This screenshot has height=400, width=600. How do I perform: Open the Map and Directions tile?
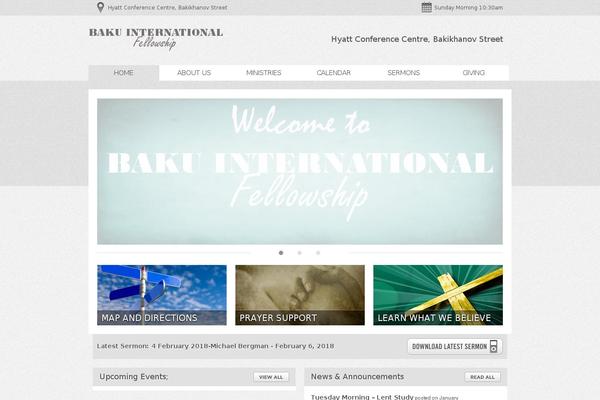click(162, 295)
